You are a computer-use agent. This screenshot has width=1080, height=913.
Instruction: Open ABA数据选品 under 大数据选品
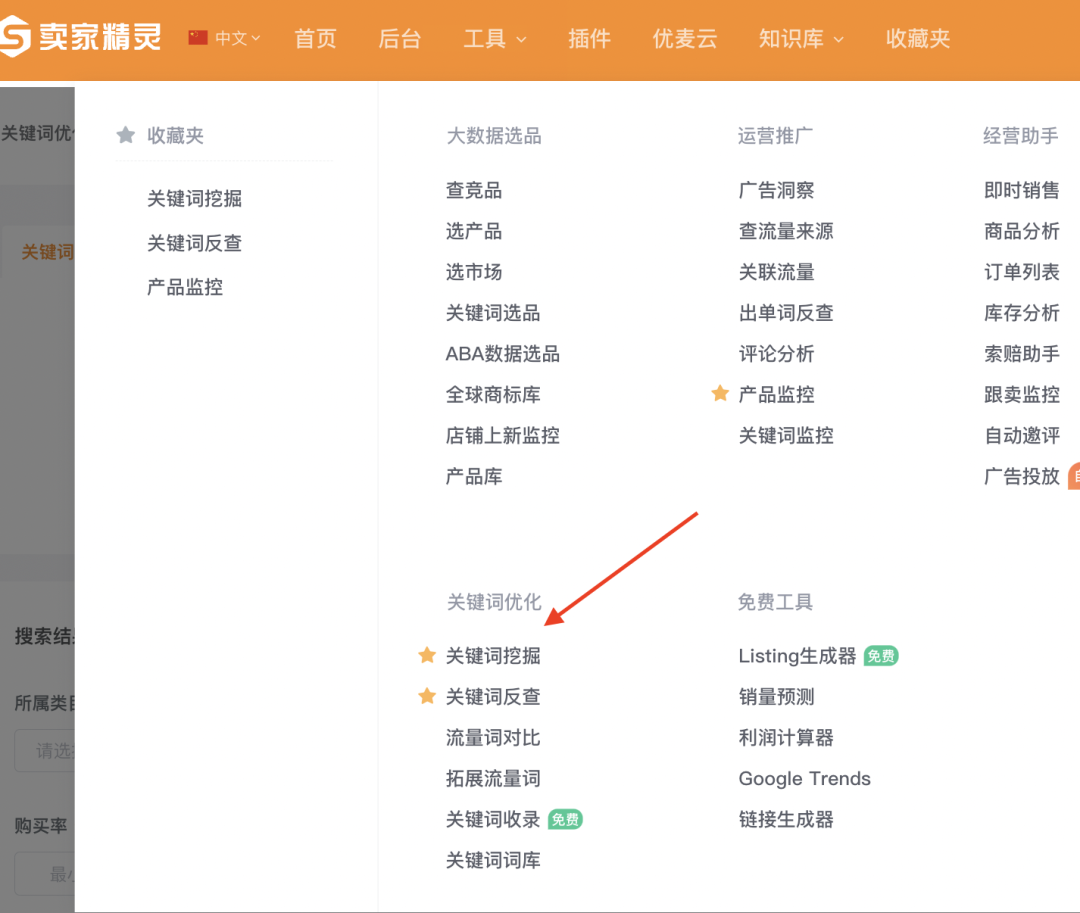tap(504, 353)
